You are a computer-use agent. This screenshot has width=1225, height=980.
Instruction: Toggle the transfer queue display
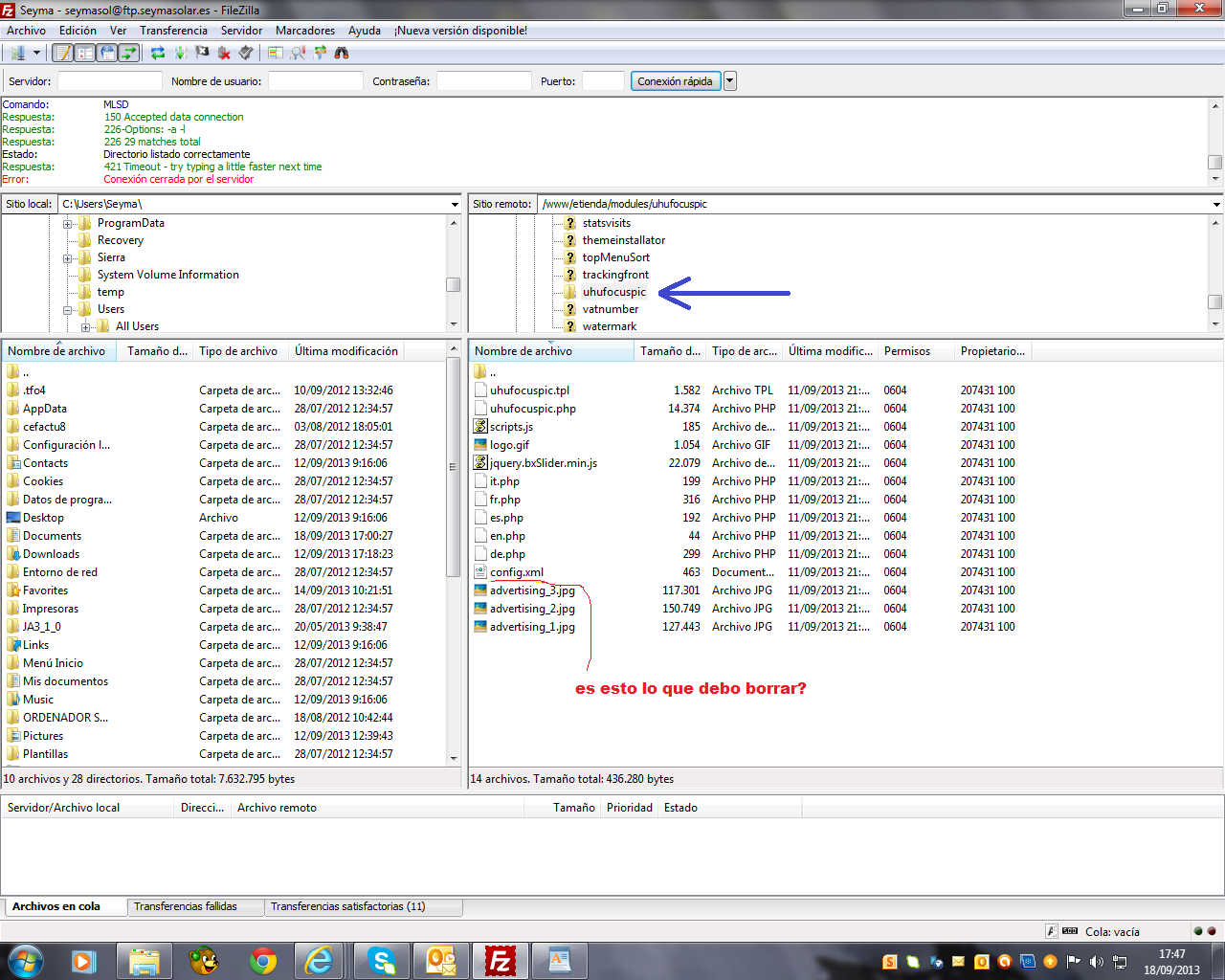click(128, 54)
